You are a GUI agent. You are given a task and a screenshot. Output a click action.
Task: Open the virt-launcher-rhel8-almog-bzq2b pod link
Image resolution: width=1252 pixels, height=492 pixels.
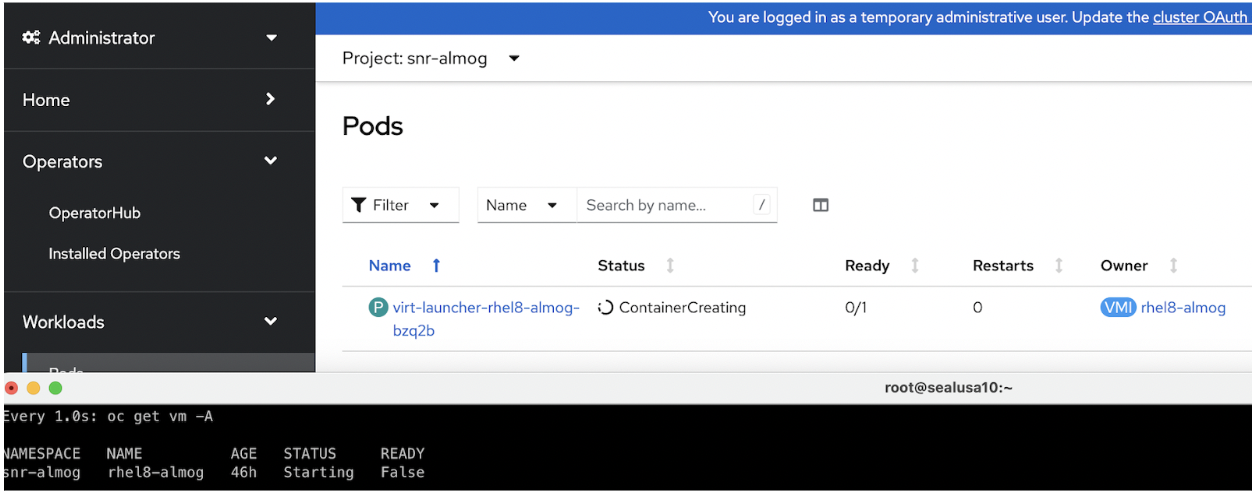[486, 308]
